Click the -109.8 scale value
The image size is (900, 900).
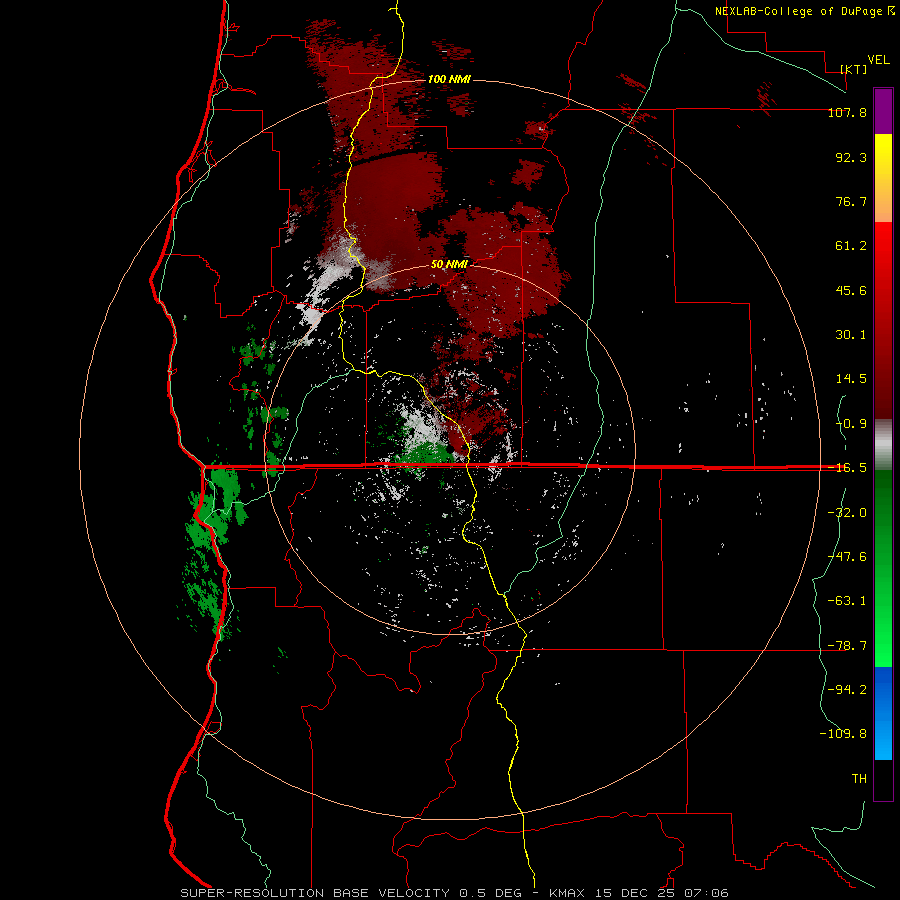843,734
